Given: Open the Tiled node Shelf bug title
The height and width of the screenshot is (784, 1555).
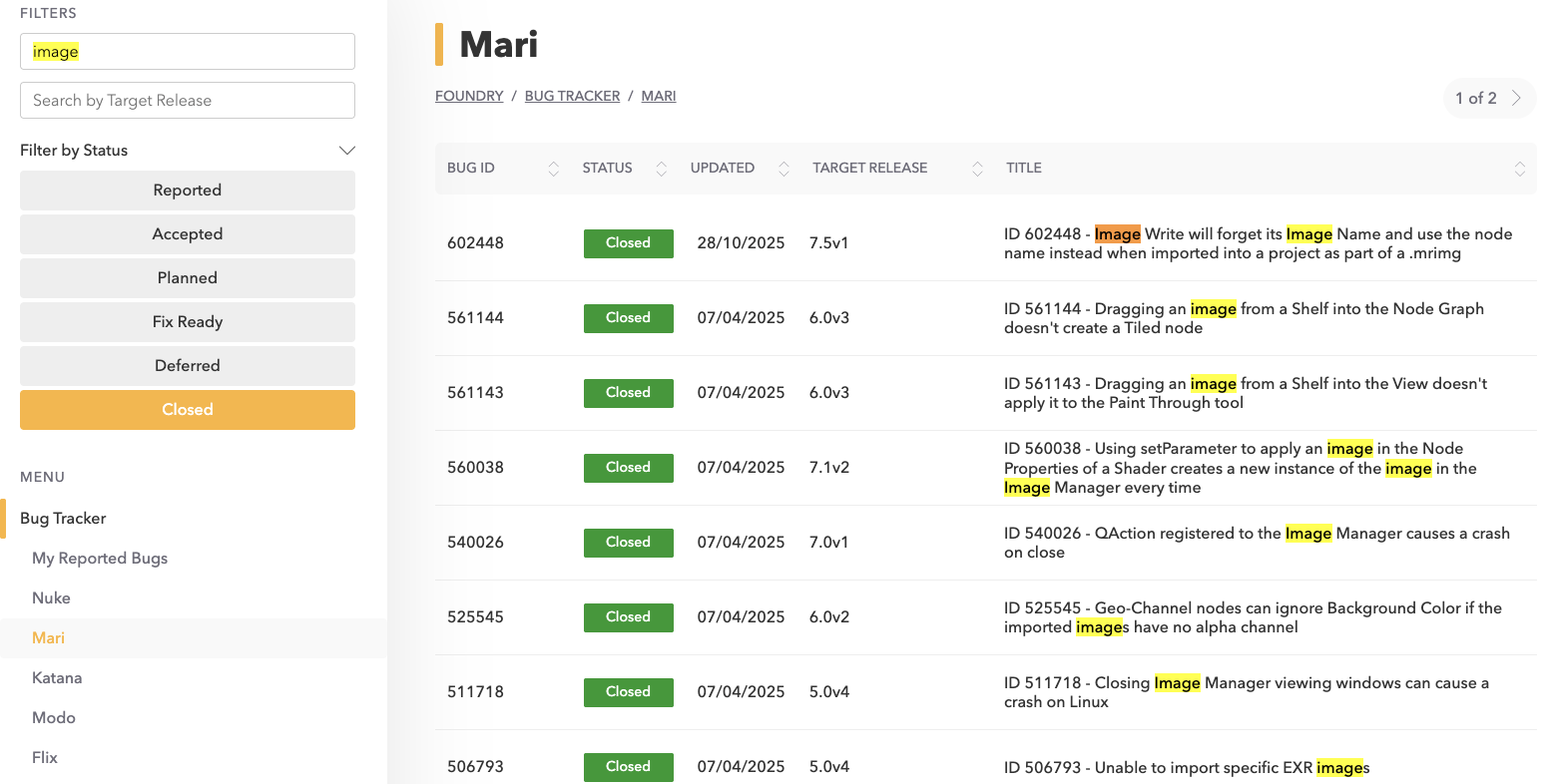Looking at the screenshot, I should [x=1245, y=319].
